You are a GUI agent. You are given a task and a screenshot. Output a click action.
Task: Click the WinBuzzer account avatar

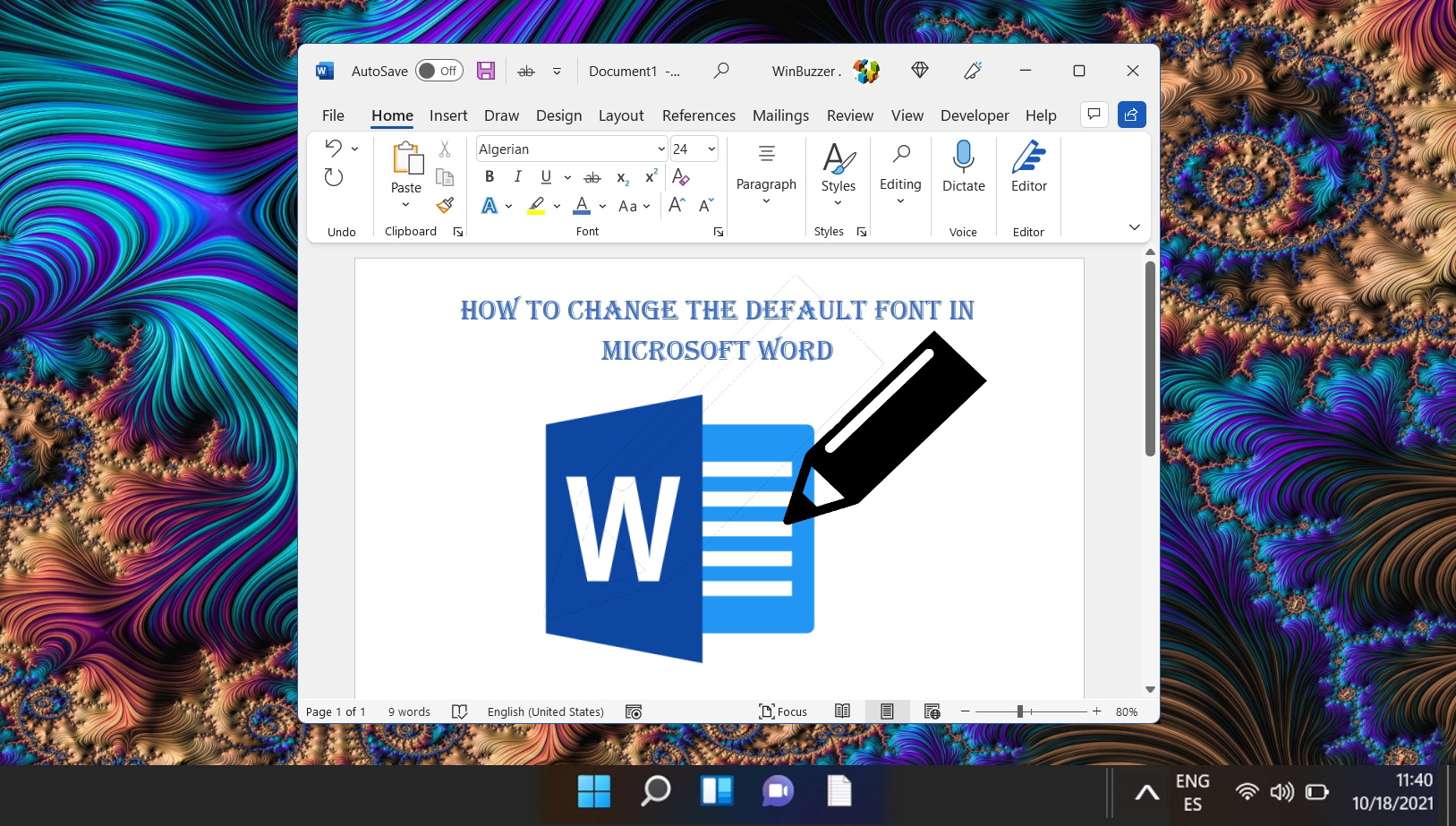pos(866,71)
